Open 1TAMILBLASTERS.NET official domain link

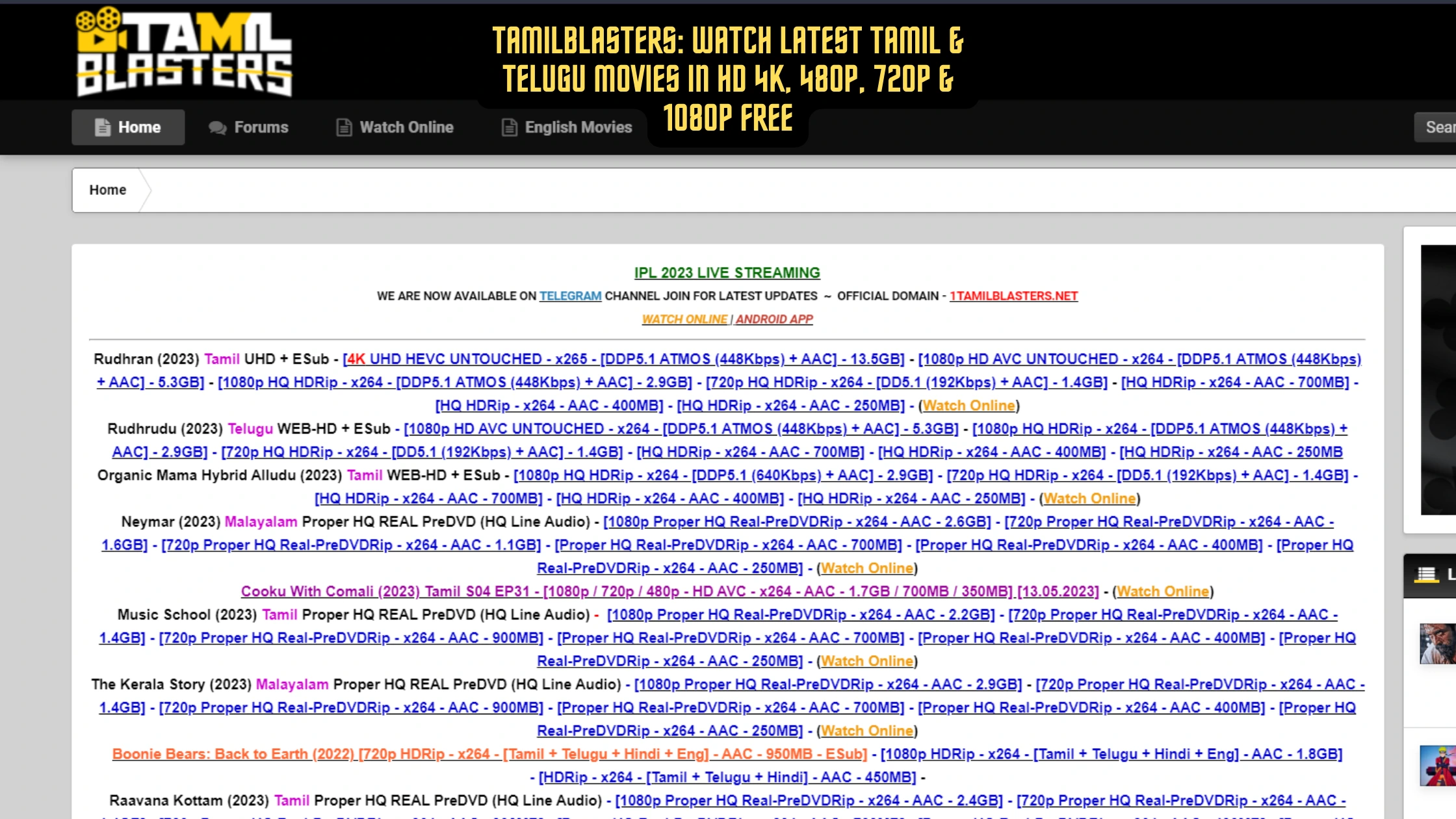pos(1013,296)
